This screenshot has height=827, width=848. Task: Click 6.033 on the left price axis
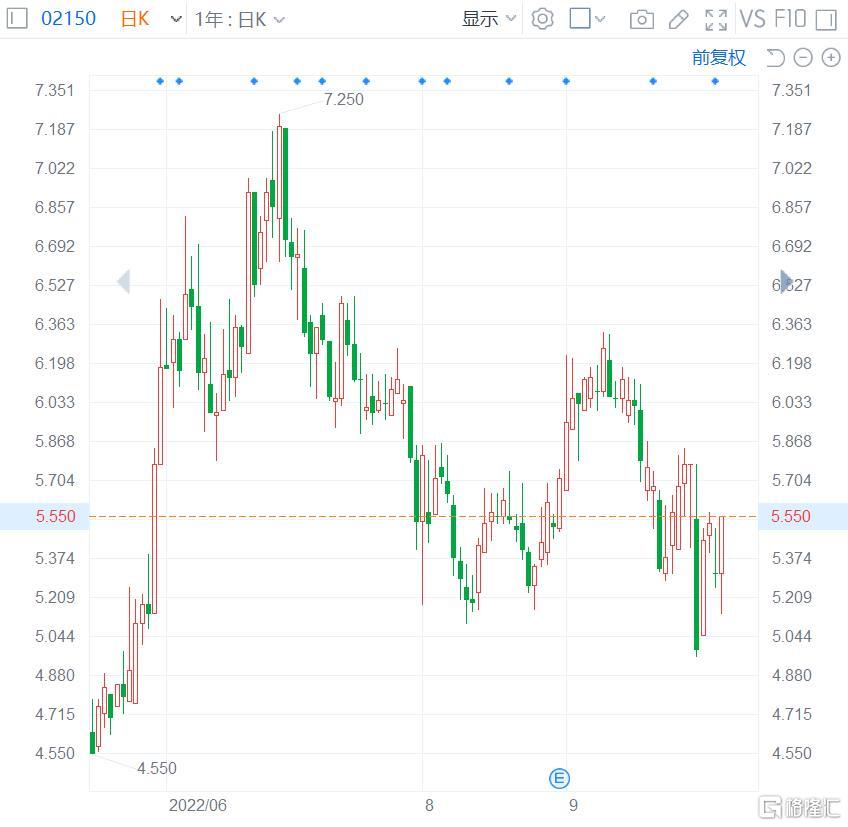pos(55,402)
